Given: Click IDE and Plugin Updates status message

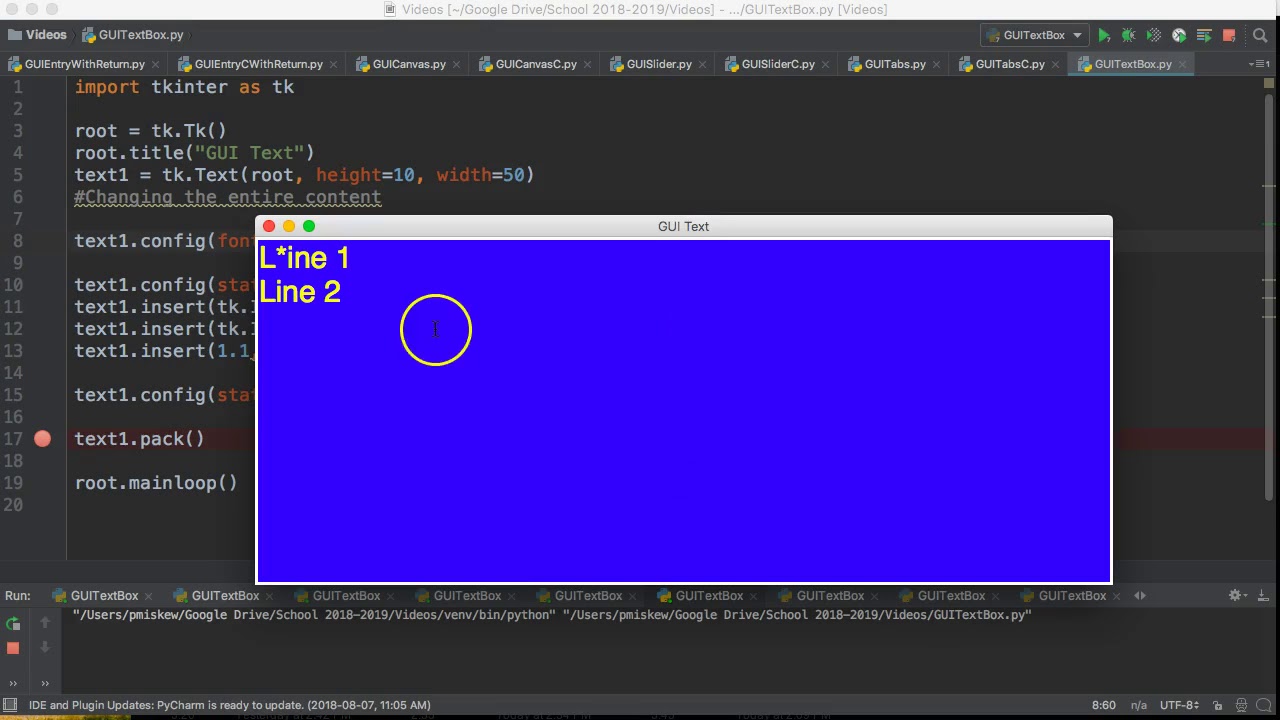Looking at the screenshot, I should click(x=230, y=705).
